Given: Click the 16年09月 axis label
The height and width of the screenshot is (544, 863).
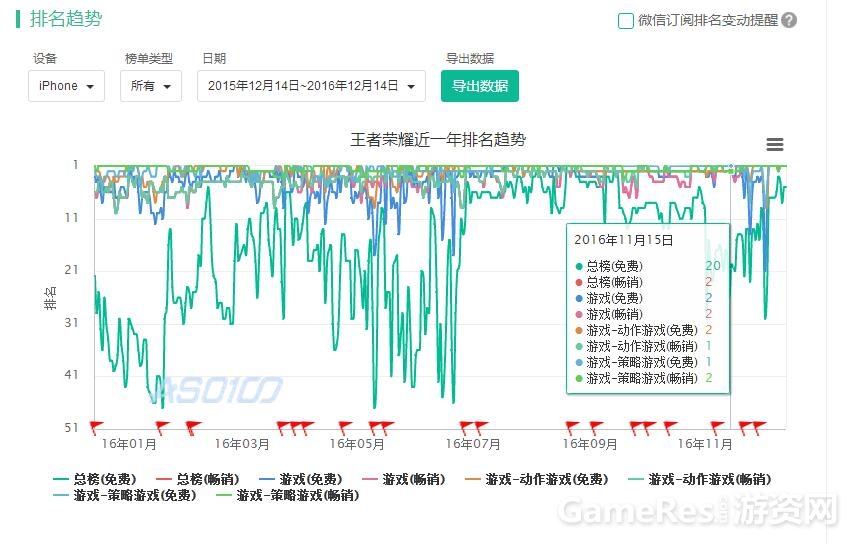Looking at the screenshot, I should point(589,444).
